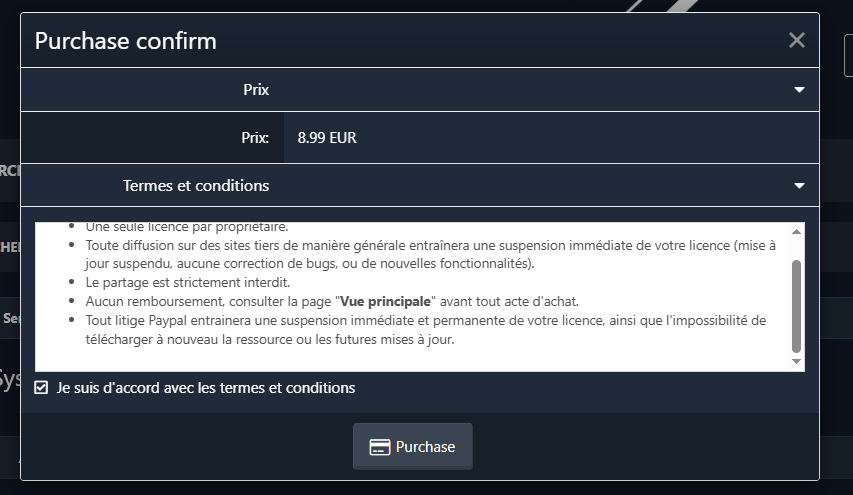Image resolution: width=853 pixels, height=495 pixels.
Task: Close the Purchase confirm dialog
Action: (x=796, y=40)
